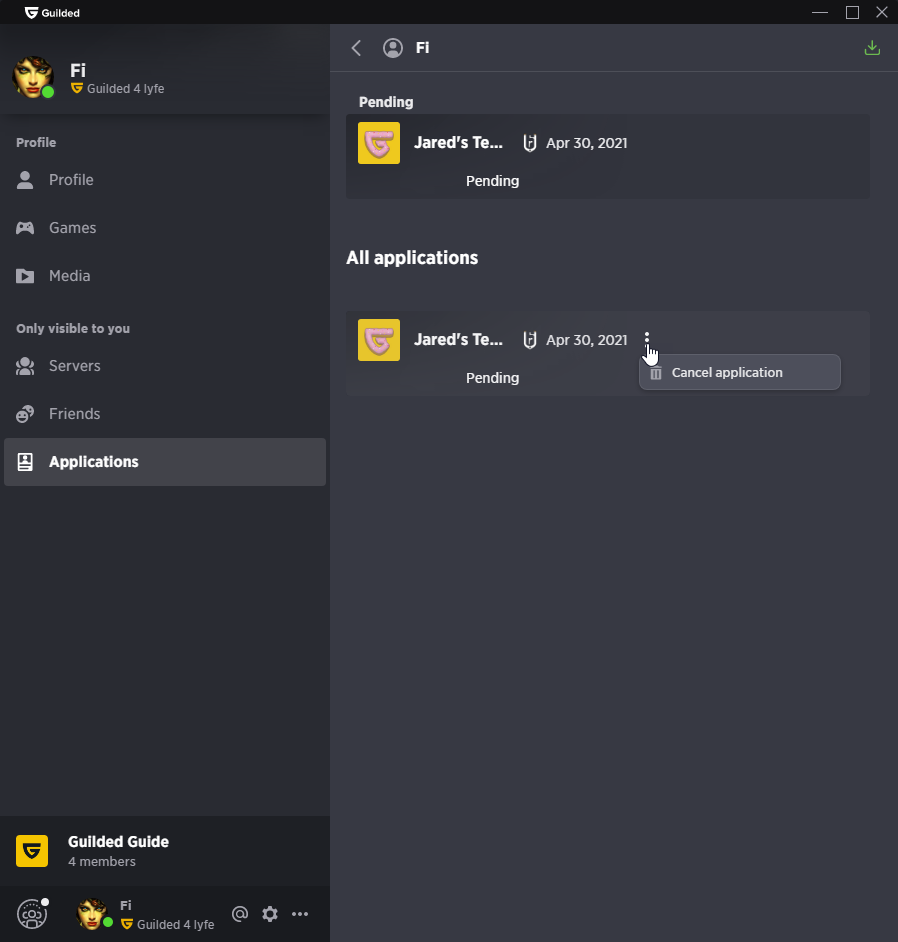Click the back arrow chevron

point(356,48)
